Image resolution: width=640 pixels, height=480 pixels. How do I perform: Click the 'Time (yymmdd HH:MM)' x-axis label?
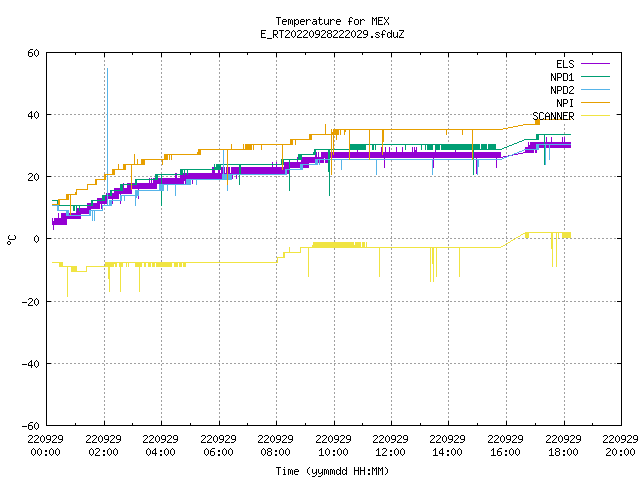332,471
